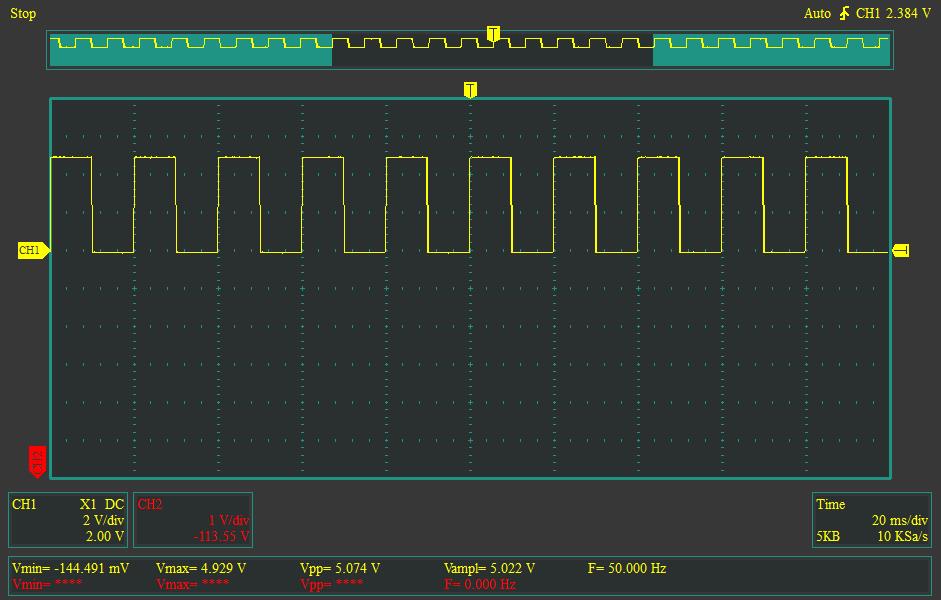This screenshot has height=600, width=941.
Task: Click the red CH2 channel marker
Action: [x=37, y=462]
